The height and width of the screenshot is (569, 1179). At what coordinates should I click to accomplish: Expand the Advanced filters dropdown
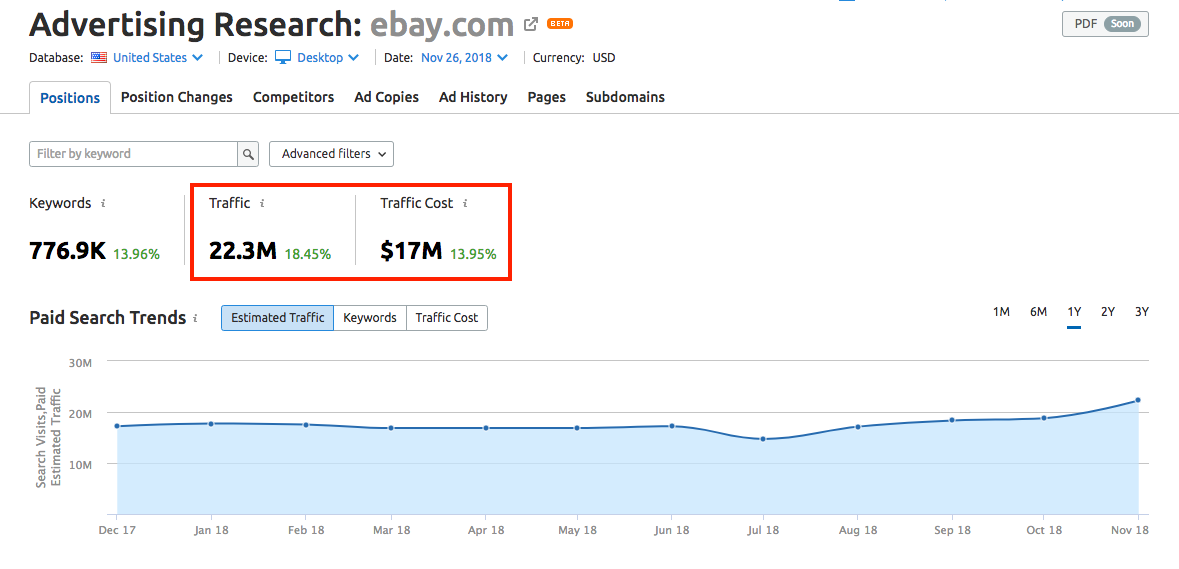331,153
